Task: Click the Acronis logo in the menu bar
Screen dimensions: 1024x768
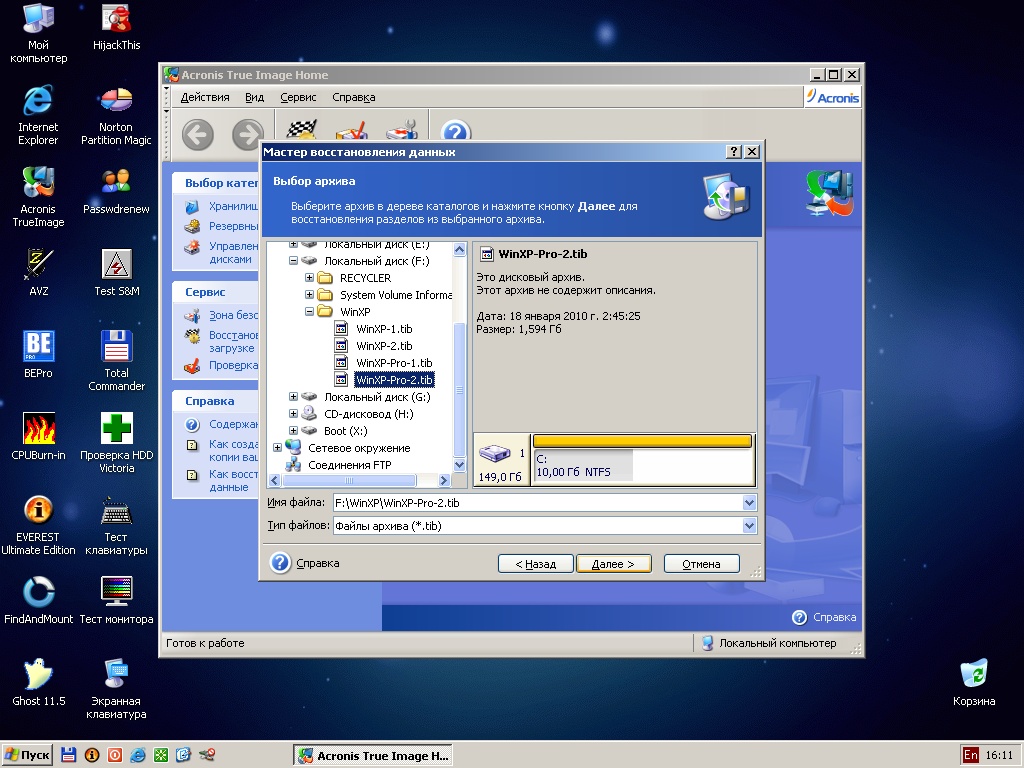Action: tap(833, 97)
